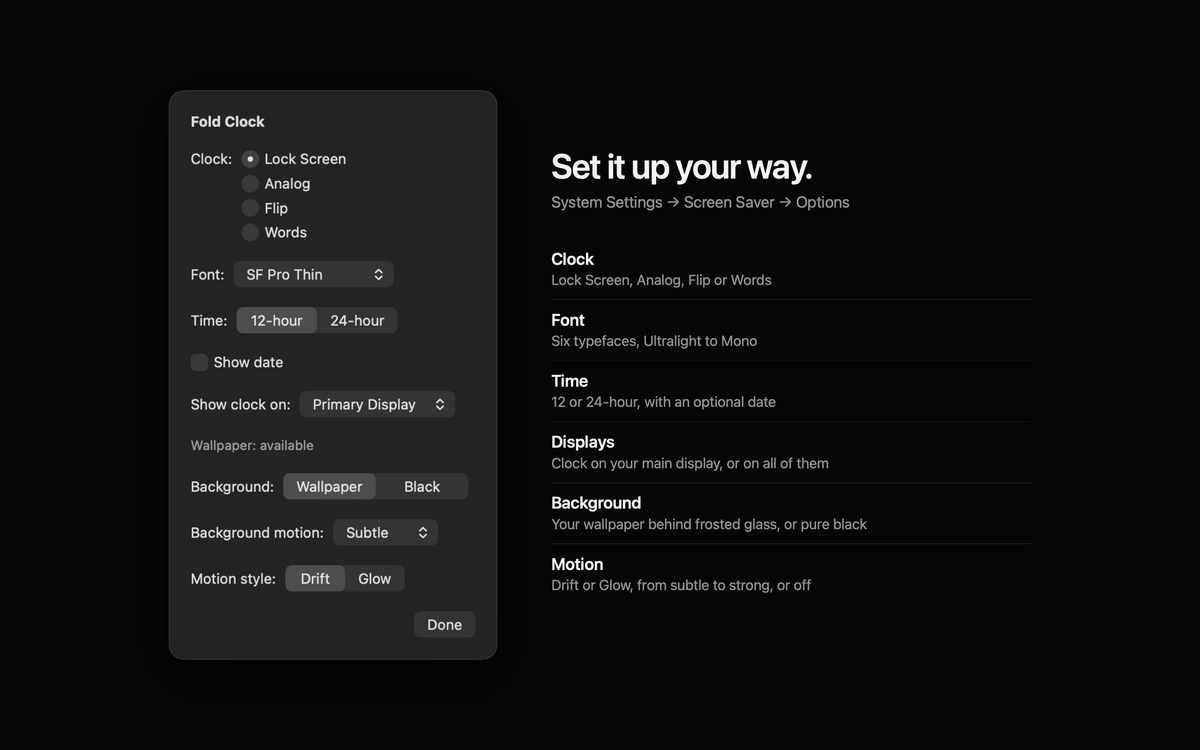Set background to Wallpaper
The width and height of the screenshot is (1200, 750).
330,487
